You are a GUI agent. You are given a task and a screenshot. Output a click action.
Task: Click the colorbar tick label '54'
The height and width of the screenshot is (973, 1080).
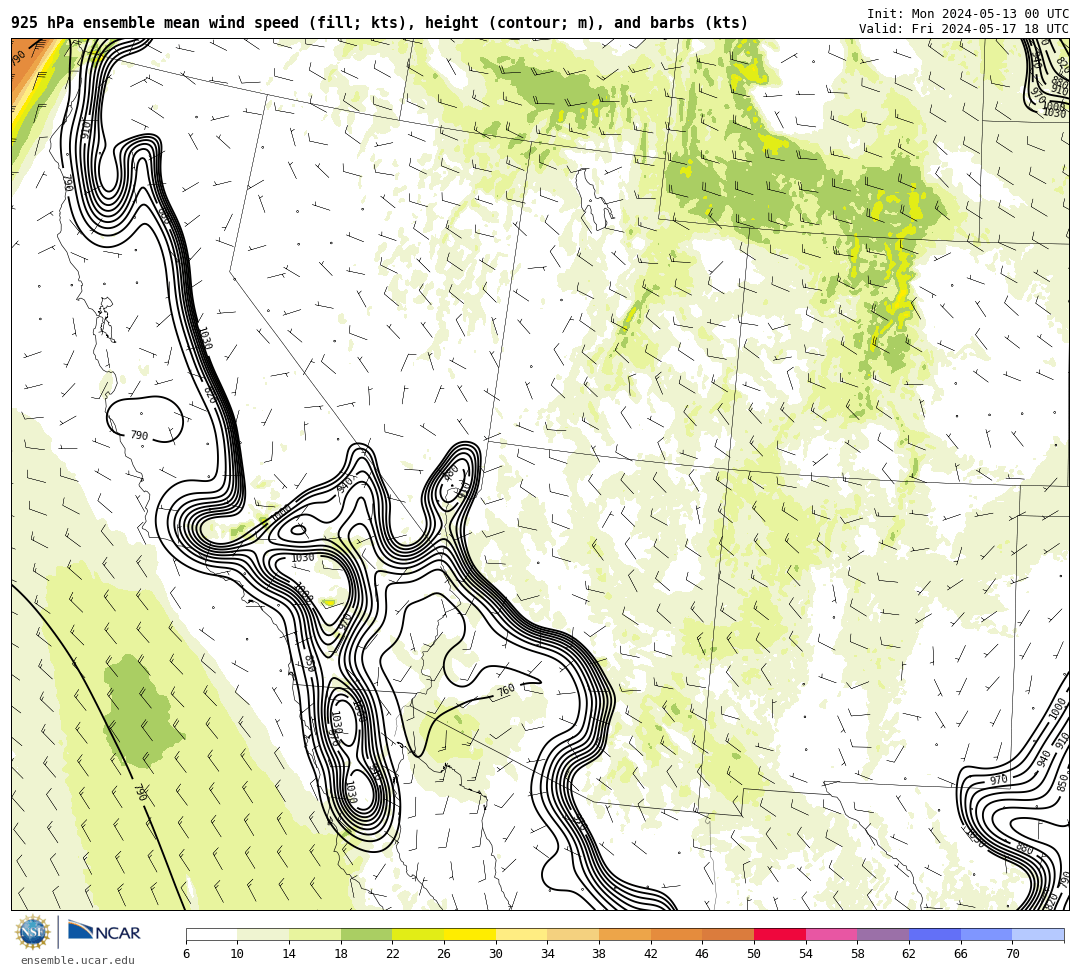[x=805, y=954]
